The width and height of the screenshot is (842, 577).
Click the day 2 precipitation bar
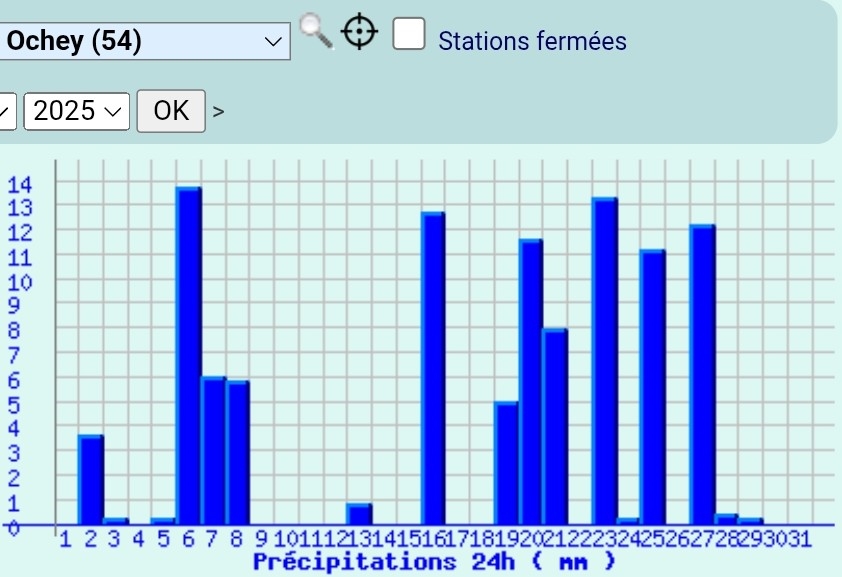pos(91,480)
